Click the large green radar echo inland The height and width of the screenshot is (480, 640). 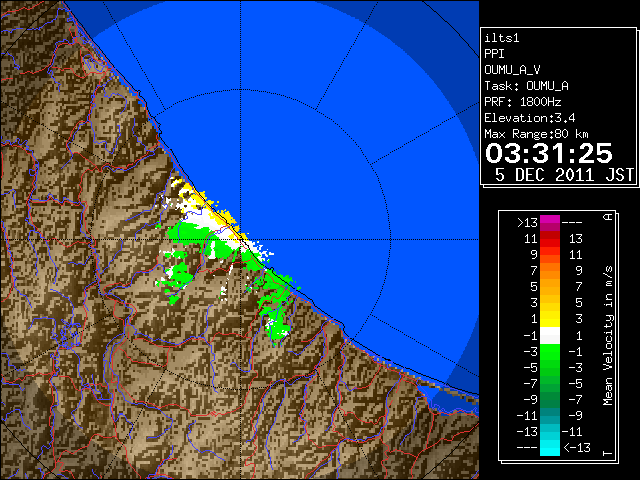188,233
